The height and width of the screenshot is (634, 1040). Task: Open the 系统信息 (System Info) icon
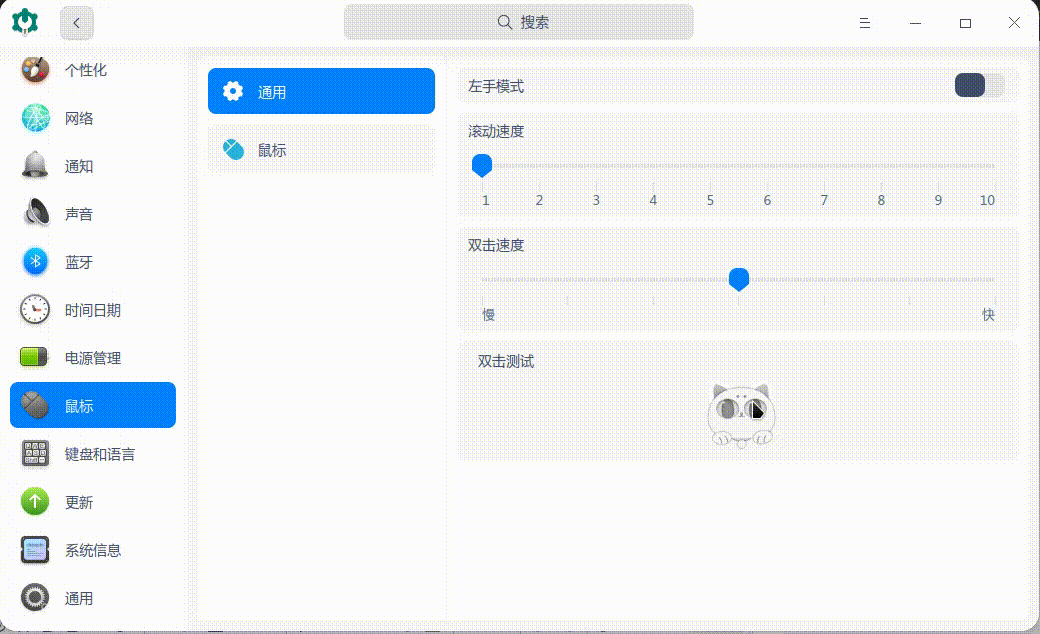pyautogui.click(x=34, y=550)
